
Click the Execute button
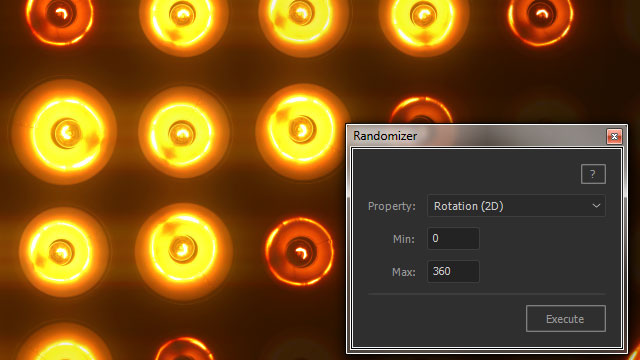(x=566, y=318)
